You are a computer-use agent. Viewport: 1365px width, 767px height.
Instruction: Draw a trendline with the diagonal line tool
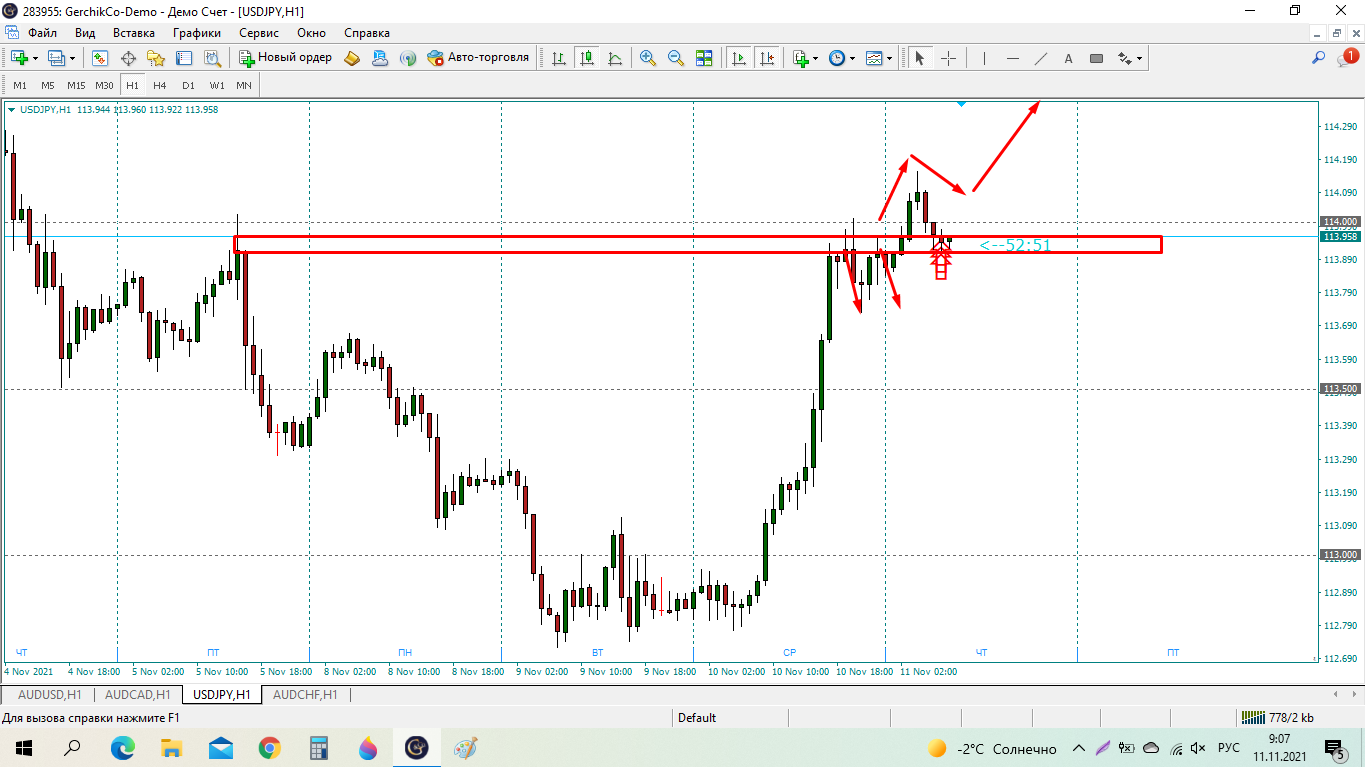tap(1040, 58)
